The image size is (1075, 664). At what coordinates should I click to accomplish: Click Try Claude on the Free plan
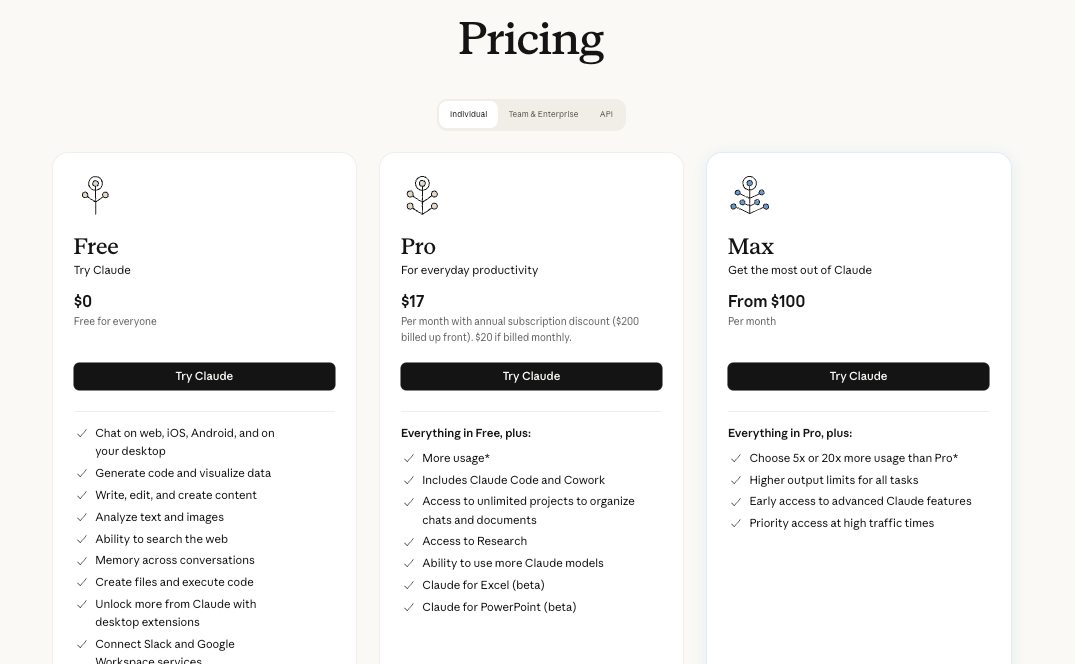(x=204, y=376)
